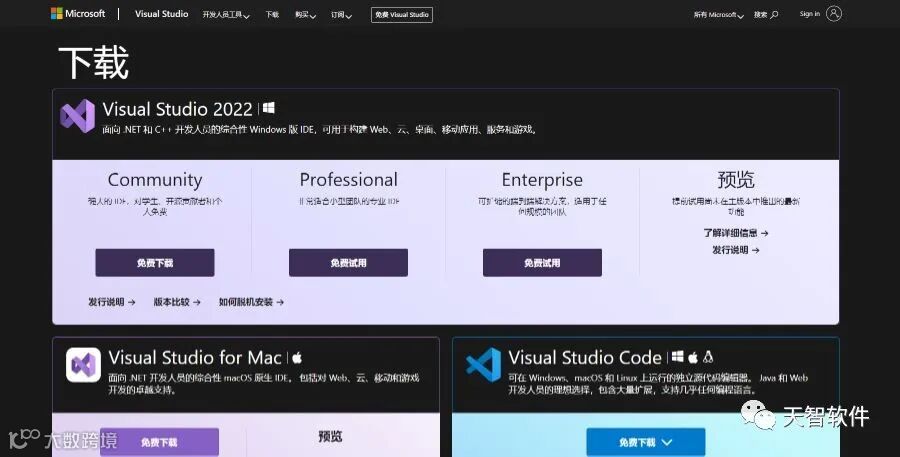Click the Enterprise heading
Screen dimensions: 900x457
(542, 180)
